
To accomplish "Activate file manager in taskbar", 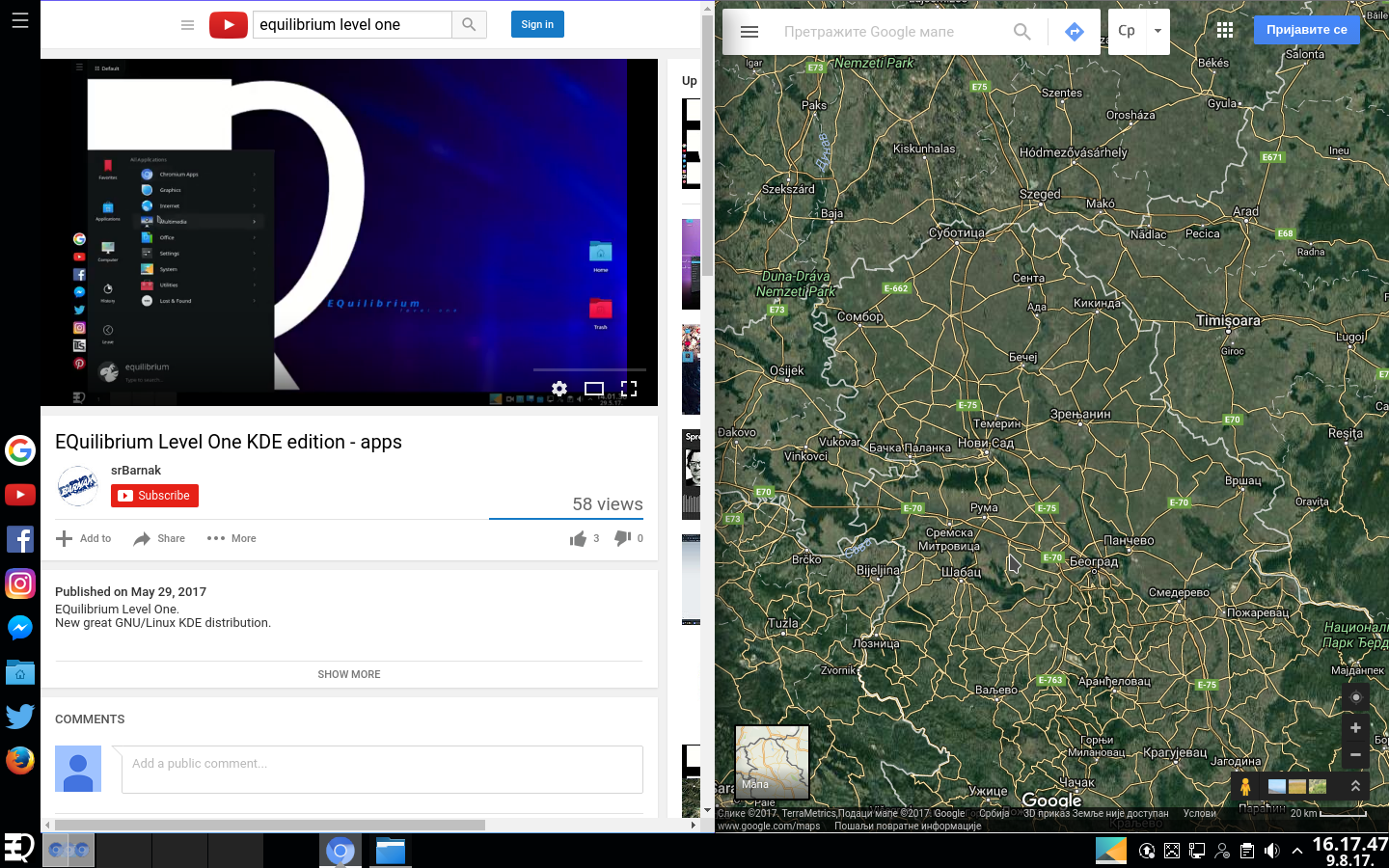I will click(x=391, y=851).
